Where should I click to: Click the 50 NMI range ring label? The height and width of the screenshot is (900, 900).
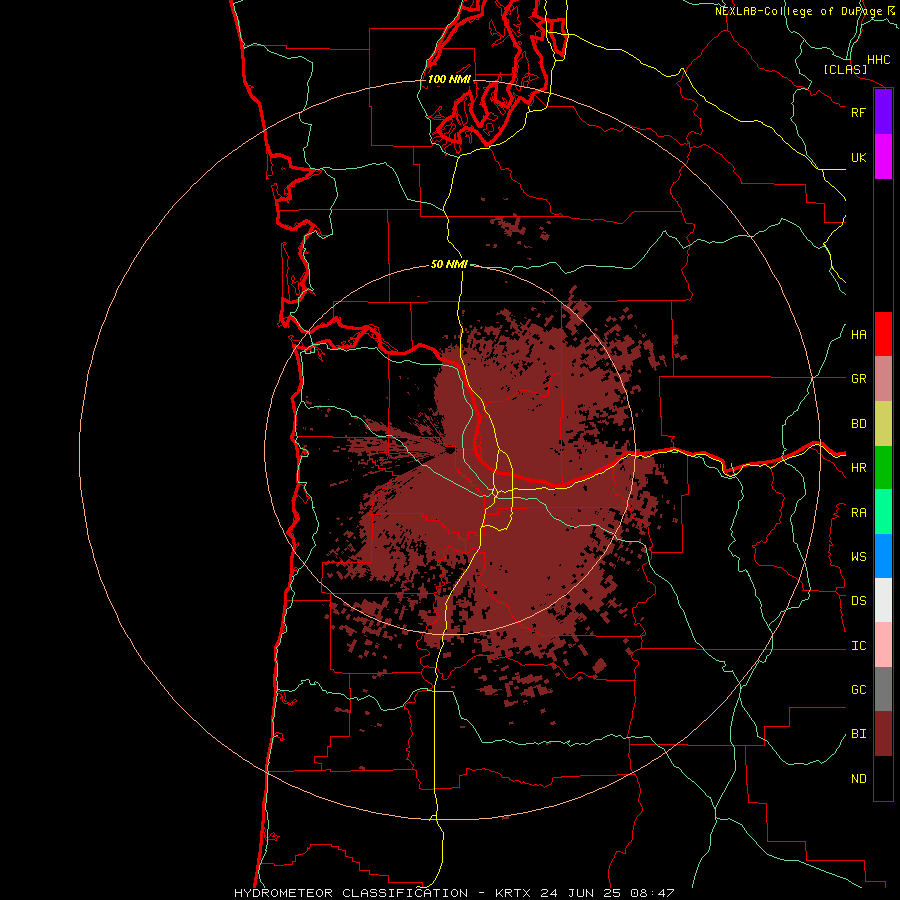tap(449, 264)
